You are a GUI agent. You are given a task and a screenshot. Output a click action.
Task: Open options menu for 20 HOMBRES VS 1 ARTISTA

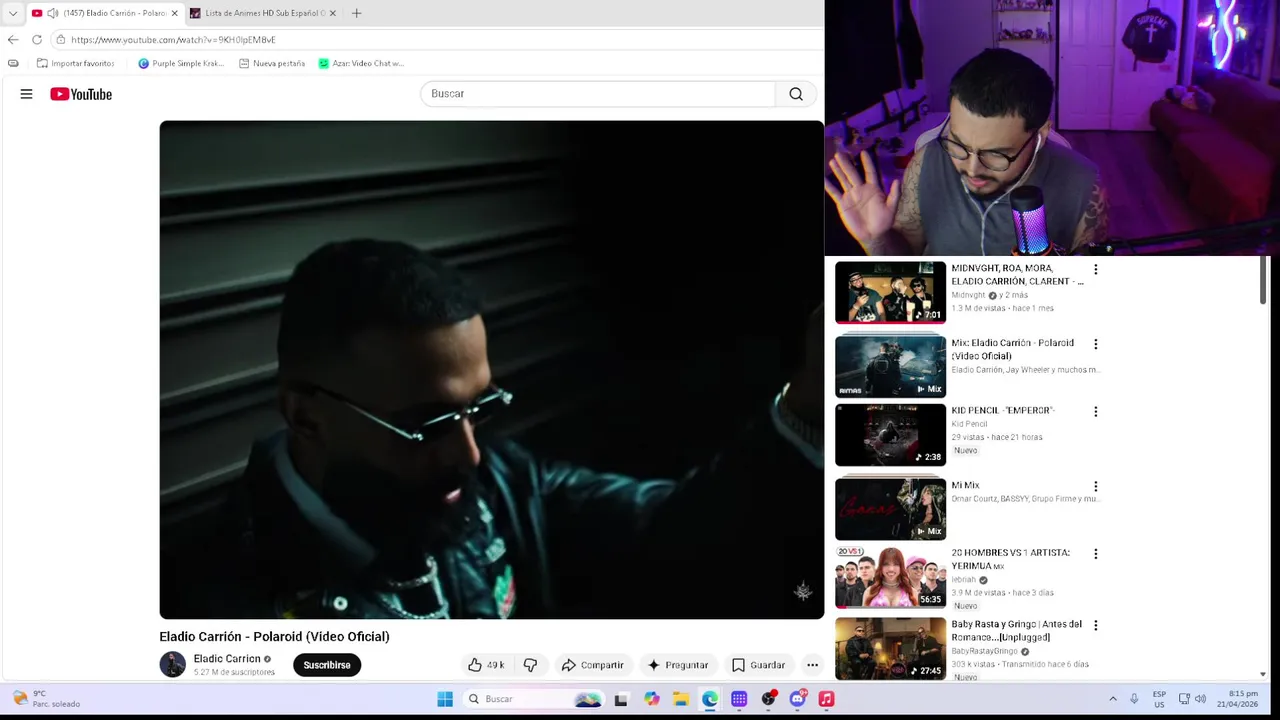click(1095, 554)
